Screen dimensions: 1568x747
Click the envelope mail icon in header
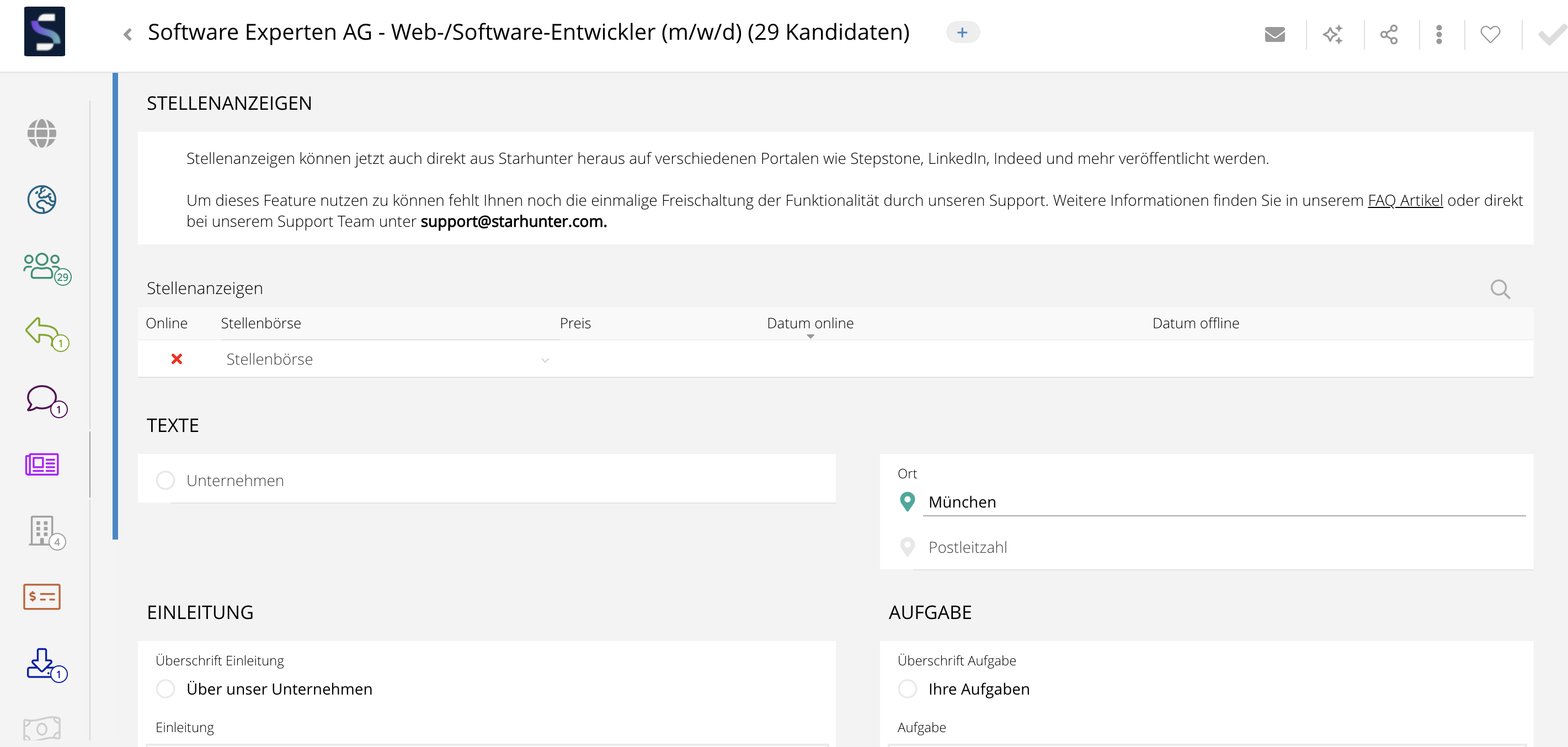(x=1274, y=34)
